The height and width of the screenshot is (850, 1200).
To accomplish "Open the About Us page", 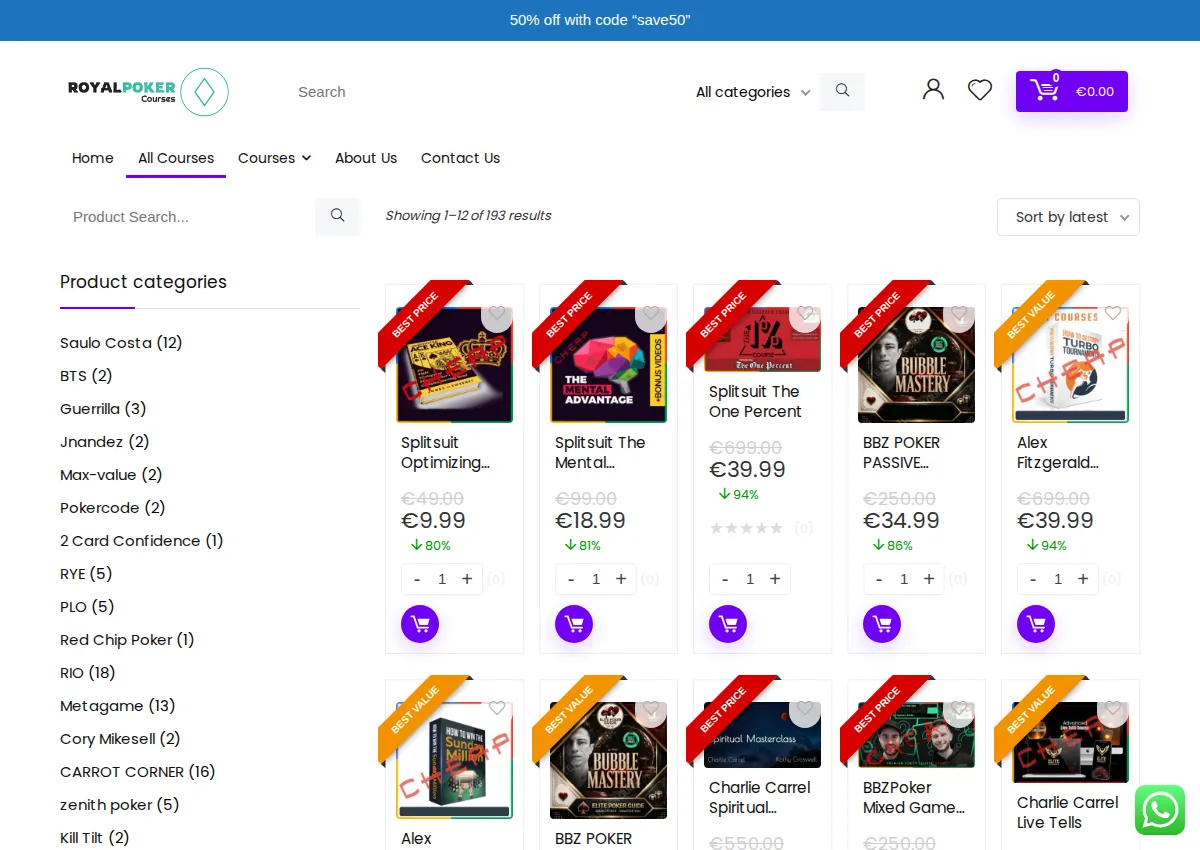I will click(366, 158).
